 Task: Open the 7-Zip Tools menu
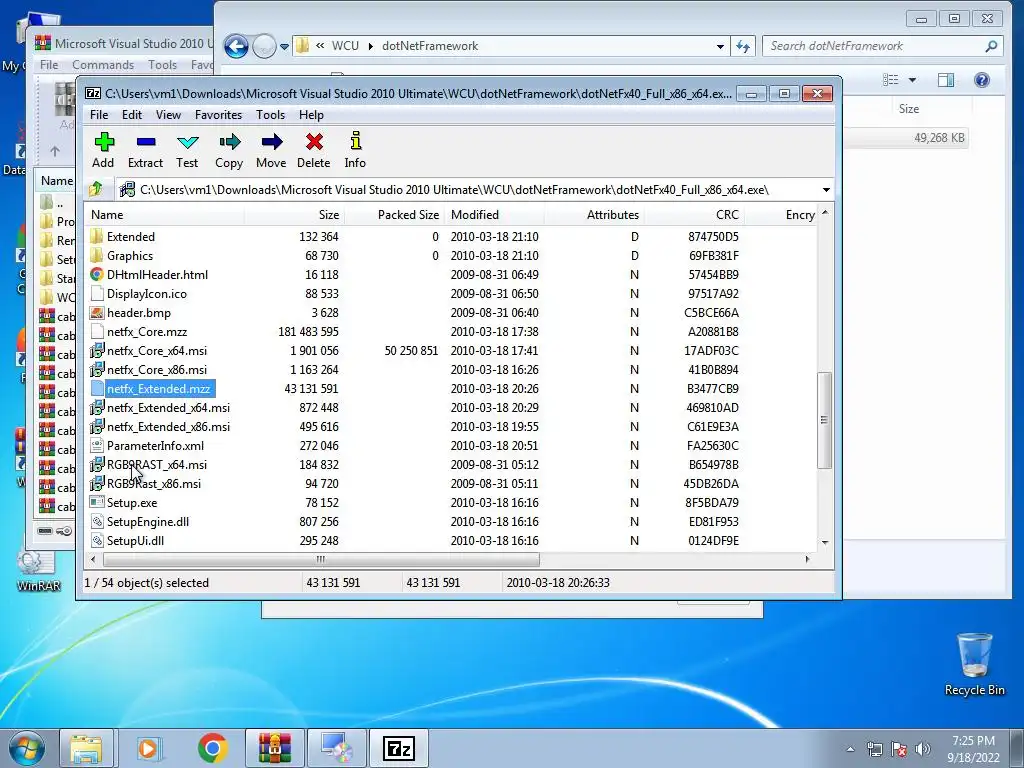(270, 115)
